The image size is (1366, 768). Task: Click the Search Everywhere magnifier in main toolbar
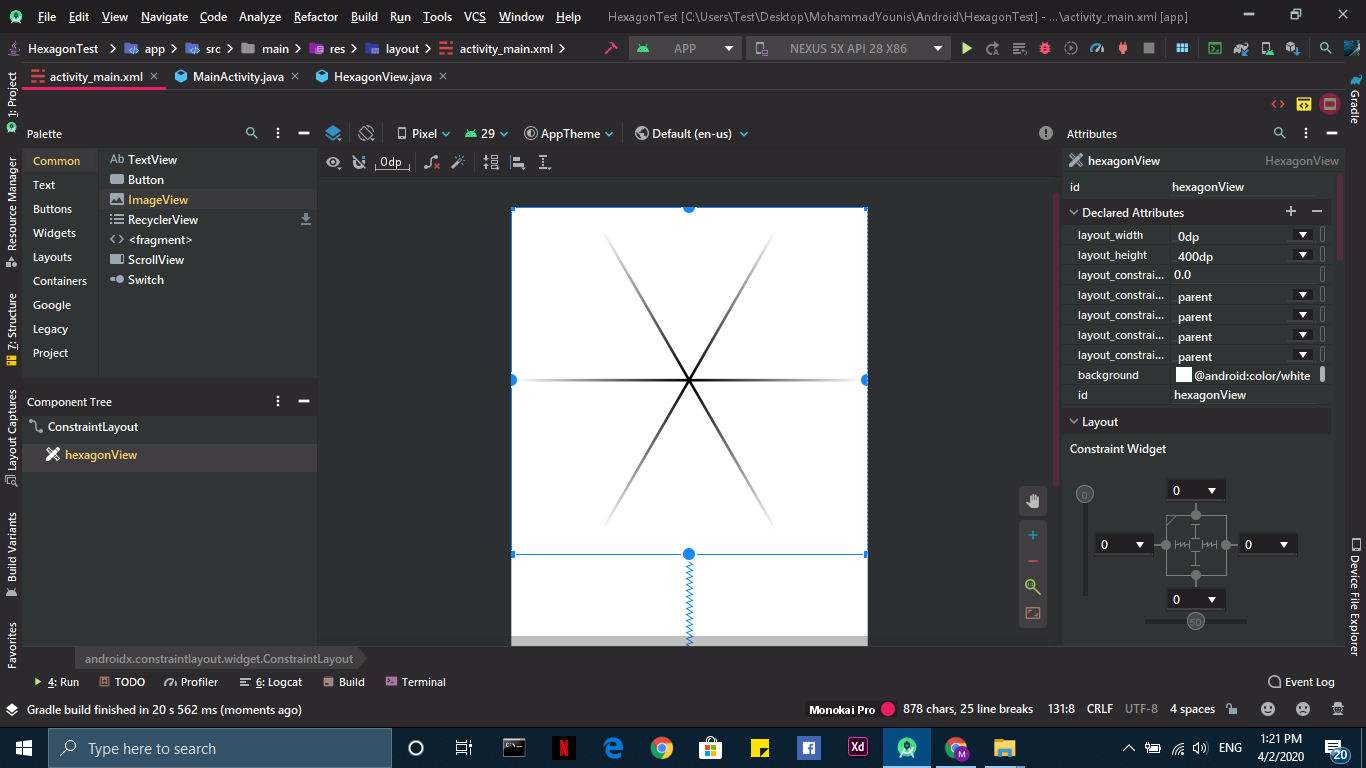pyautogui.click(x=1325, y=48)
